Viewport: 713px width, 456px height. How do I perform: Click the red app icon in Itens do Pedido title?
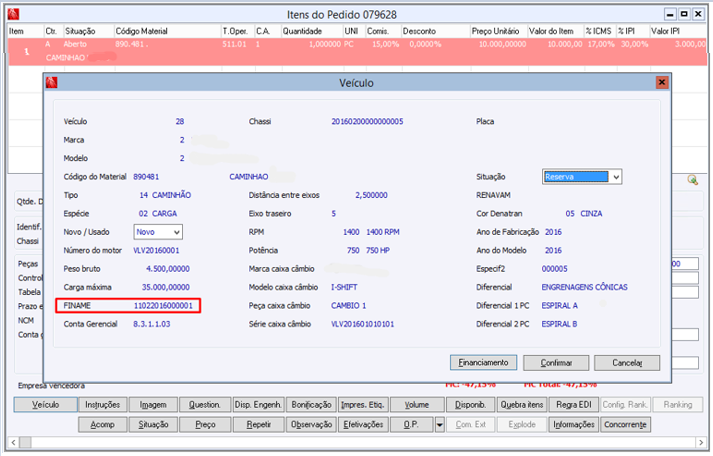coord(13,15)
